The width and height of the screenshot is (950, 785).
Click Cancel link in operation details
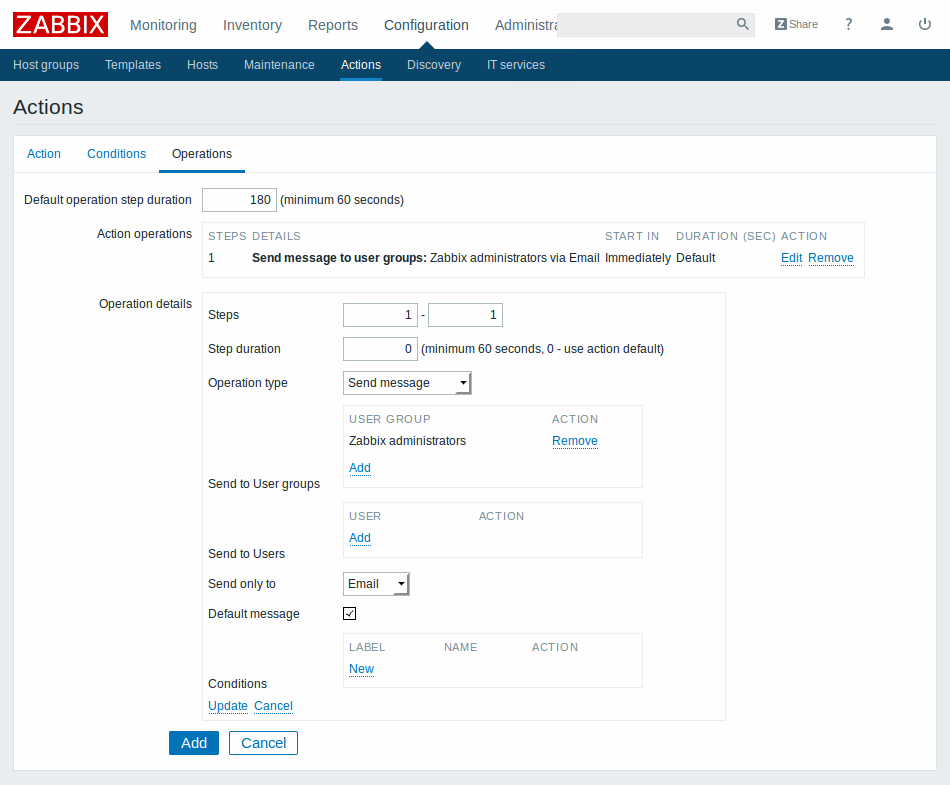[x=273, y=706]
